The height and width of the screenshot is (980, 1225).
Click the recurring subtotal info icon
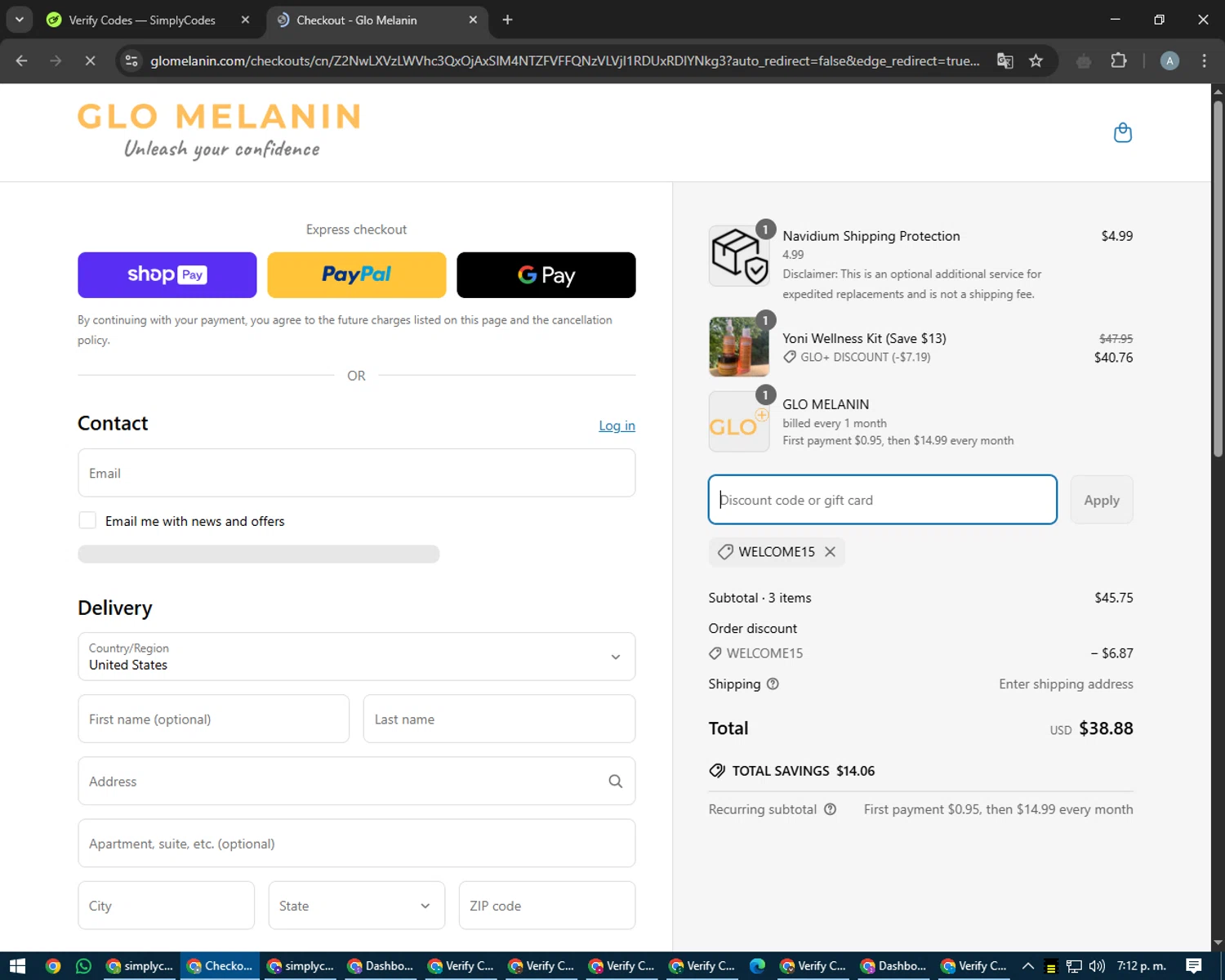[x=830, y=809]
